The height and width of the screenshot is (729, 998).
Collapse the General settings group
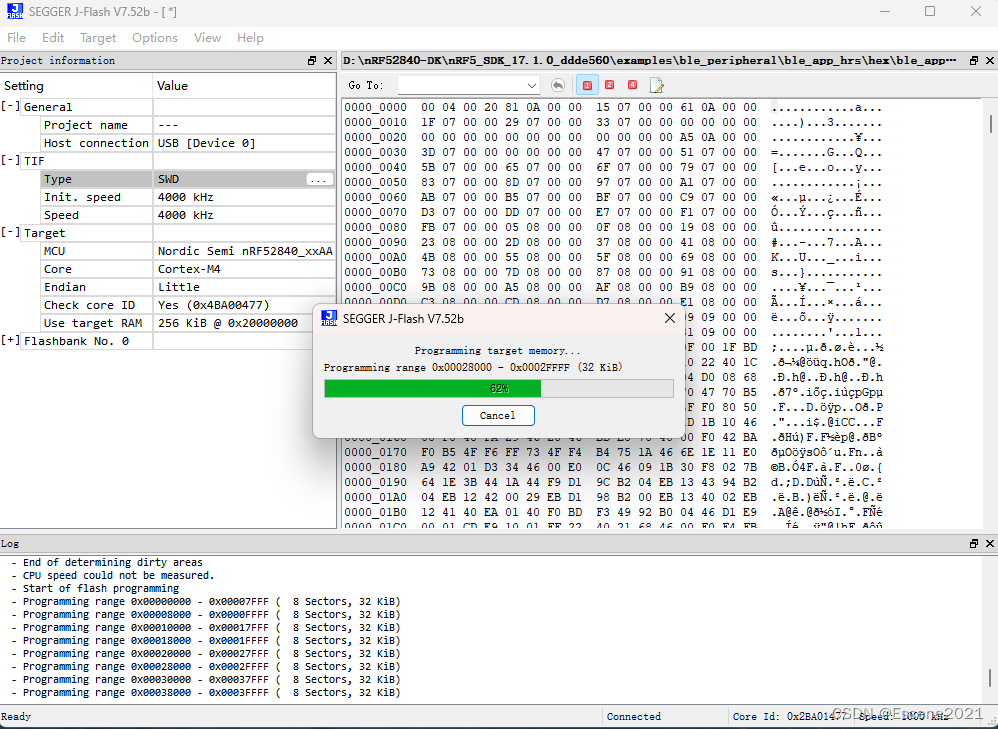[x=10, y=106]
